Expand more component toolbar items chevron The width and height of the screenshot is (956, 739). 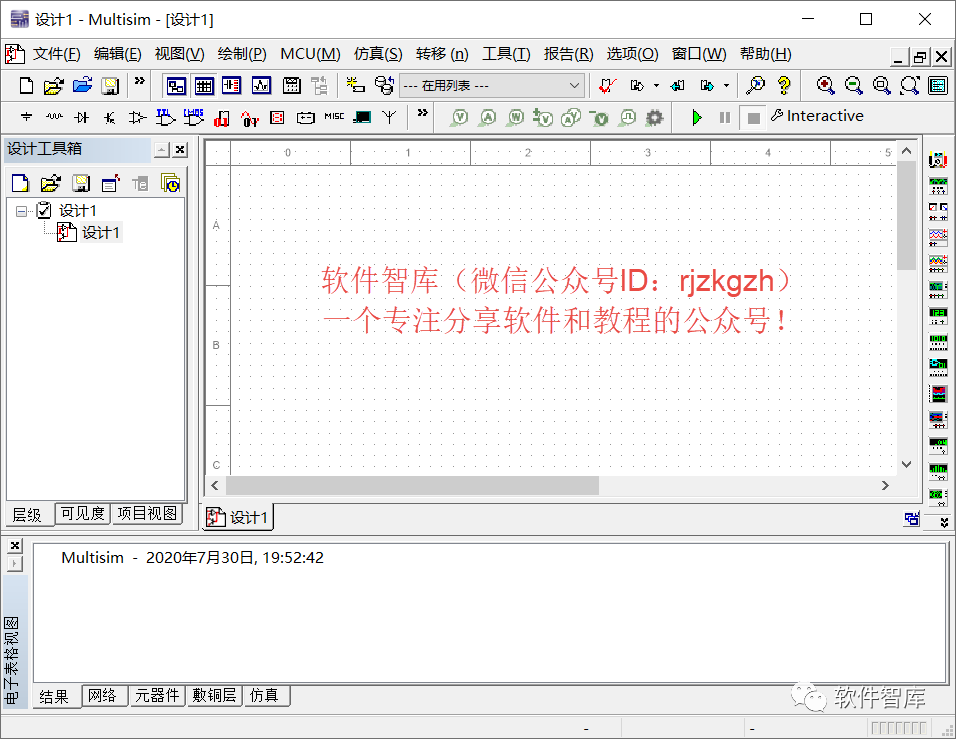[423, 113]
